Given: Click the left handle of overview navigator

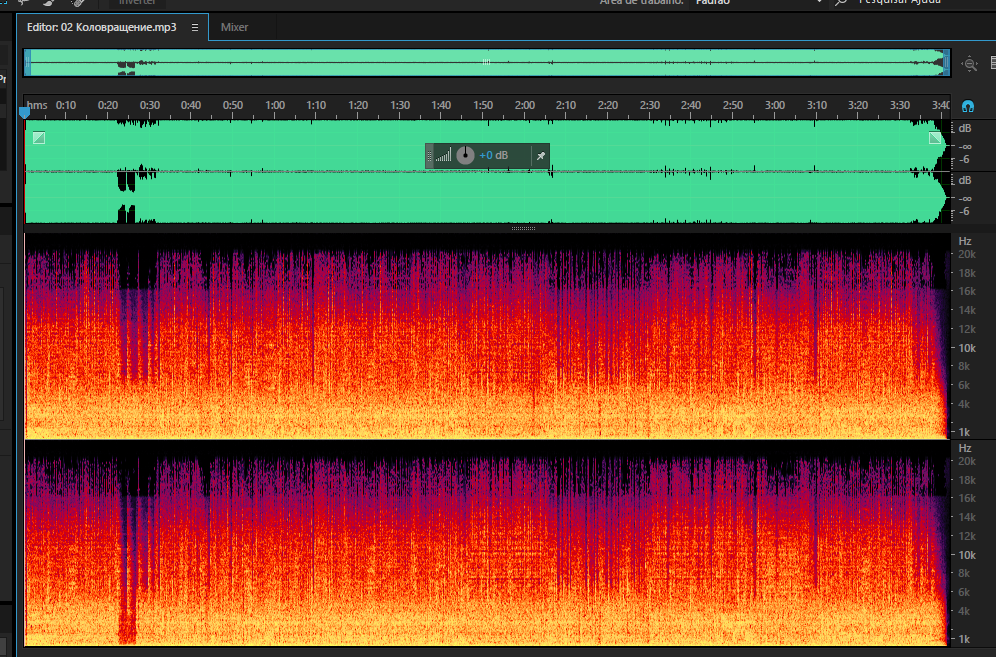Looking at the screenshot, I should 27,63.
